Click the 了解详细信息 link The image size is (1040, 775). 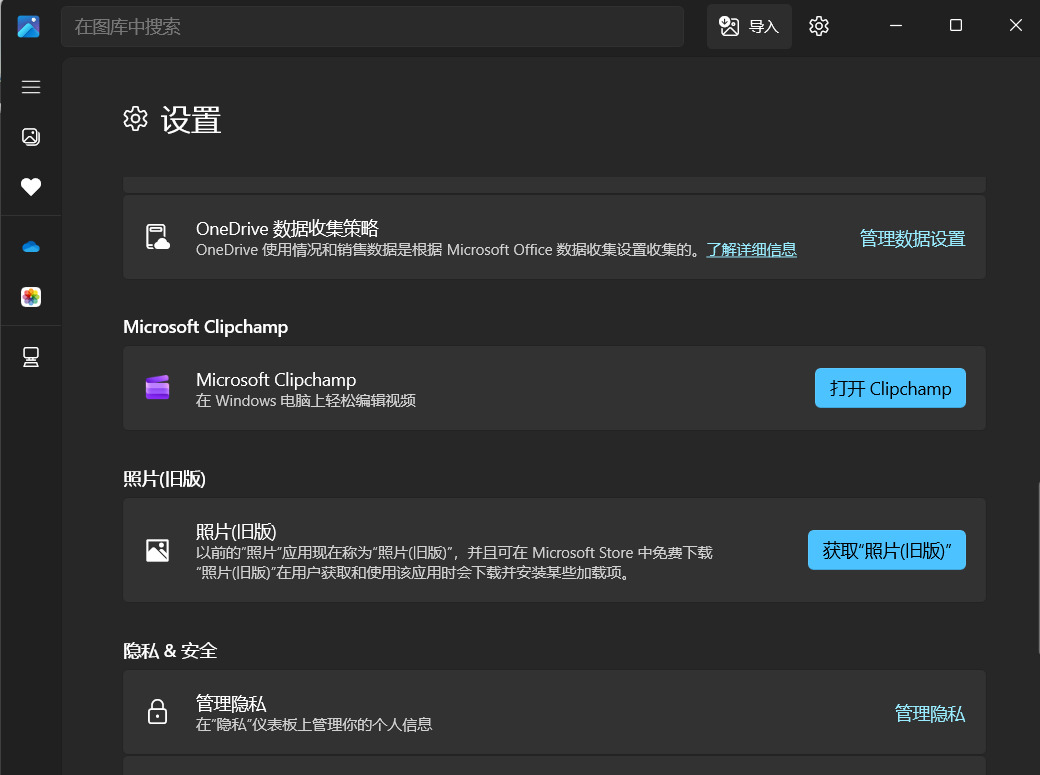click(x=751, y=250)
